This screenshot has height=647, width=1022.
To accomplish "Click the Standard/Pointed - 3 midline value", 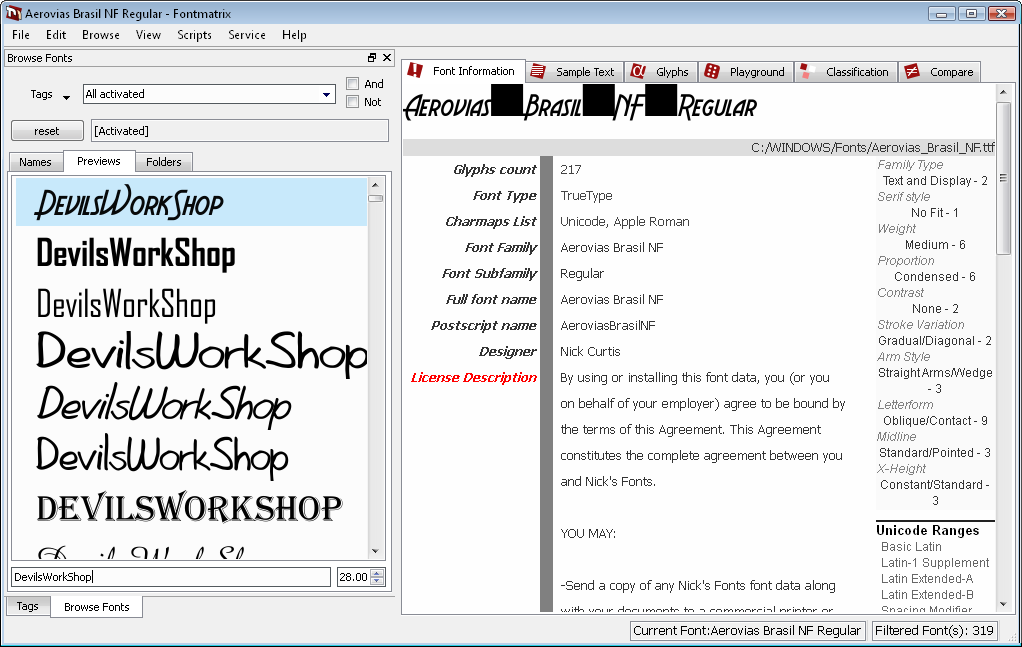I will [x=935, y=453].
